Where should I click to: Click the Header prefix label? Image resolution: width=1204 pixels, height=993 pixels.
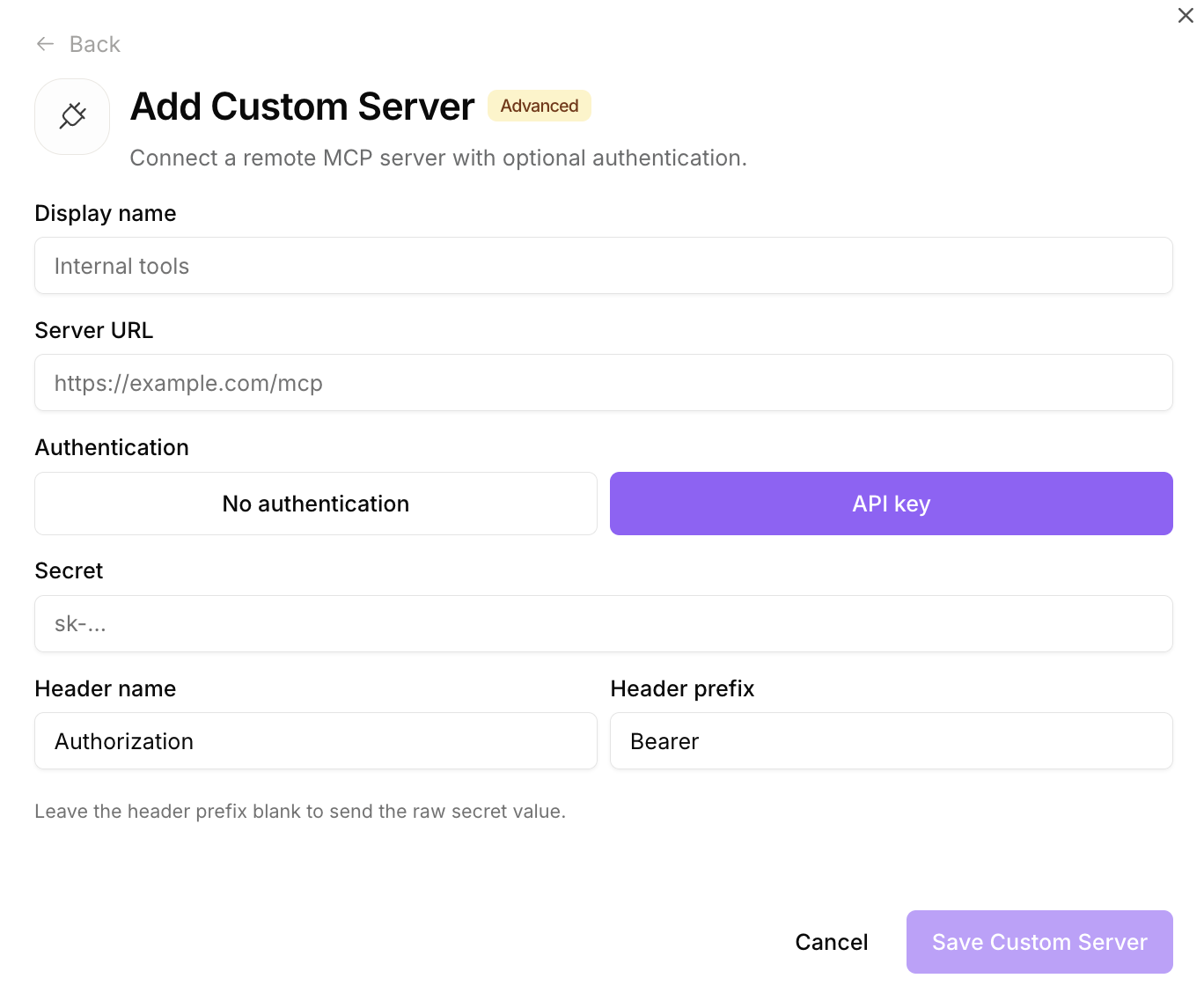coord(682,689)
